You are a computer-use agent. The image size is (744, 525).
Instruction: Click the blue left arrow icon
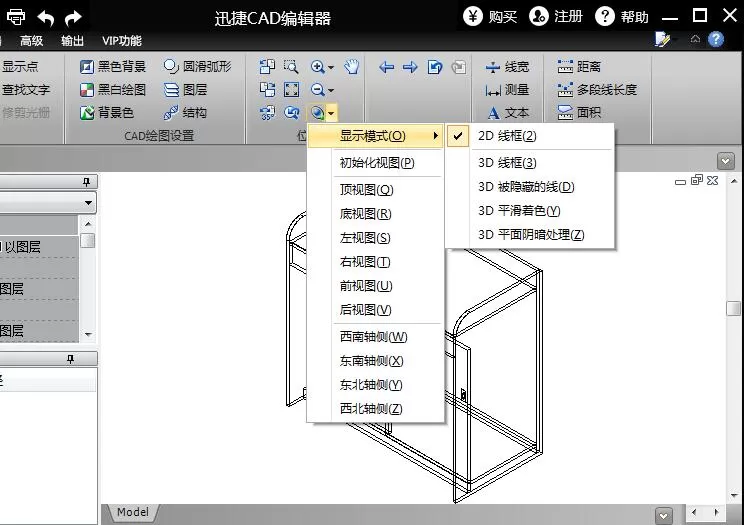click(x=387, y=67)
